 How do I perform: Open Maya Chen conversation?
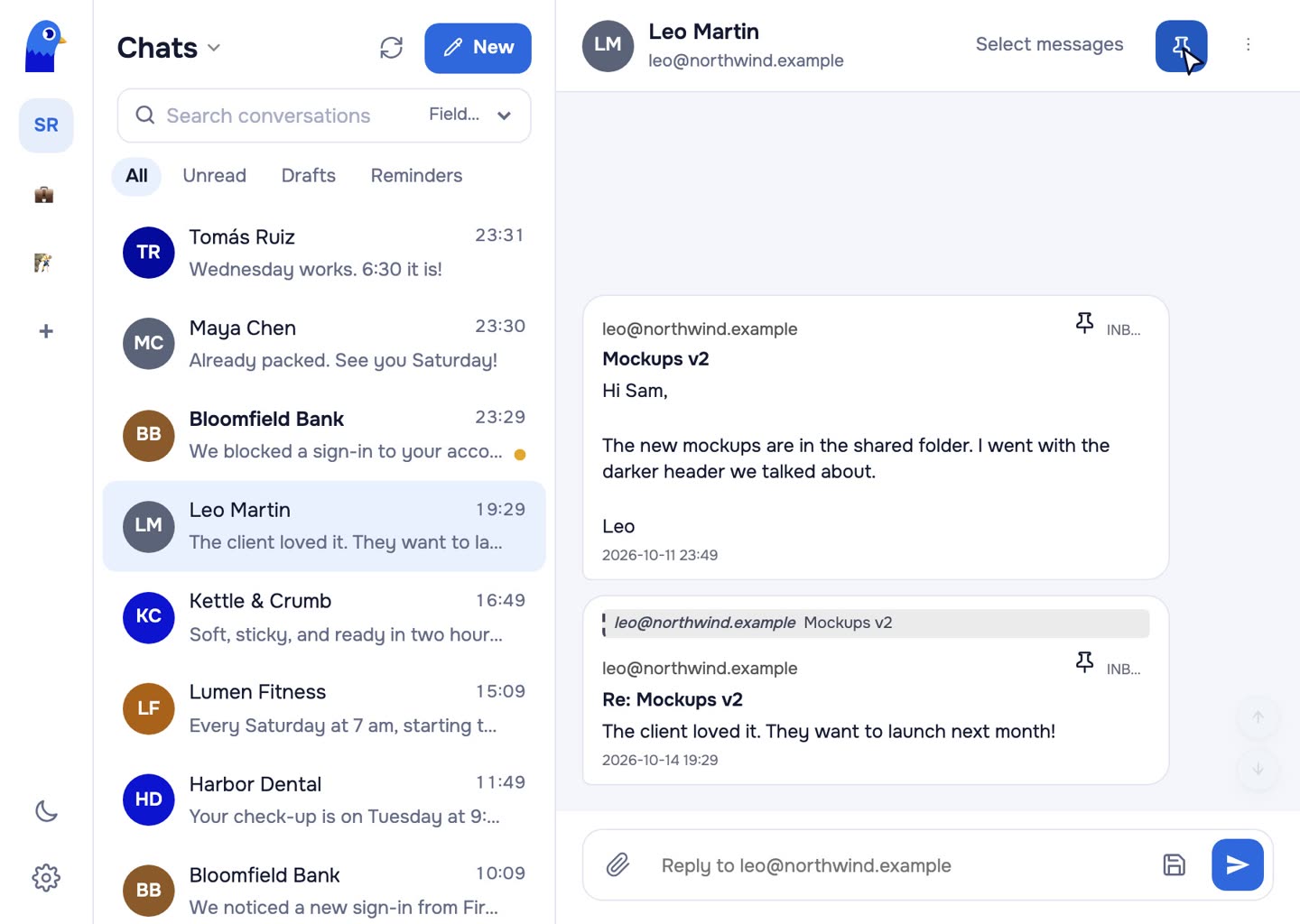[324, 344]
